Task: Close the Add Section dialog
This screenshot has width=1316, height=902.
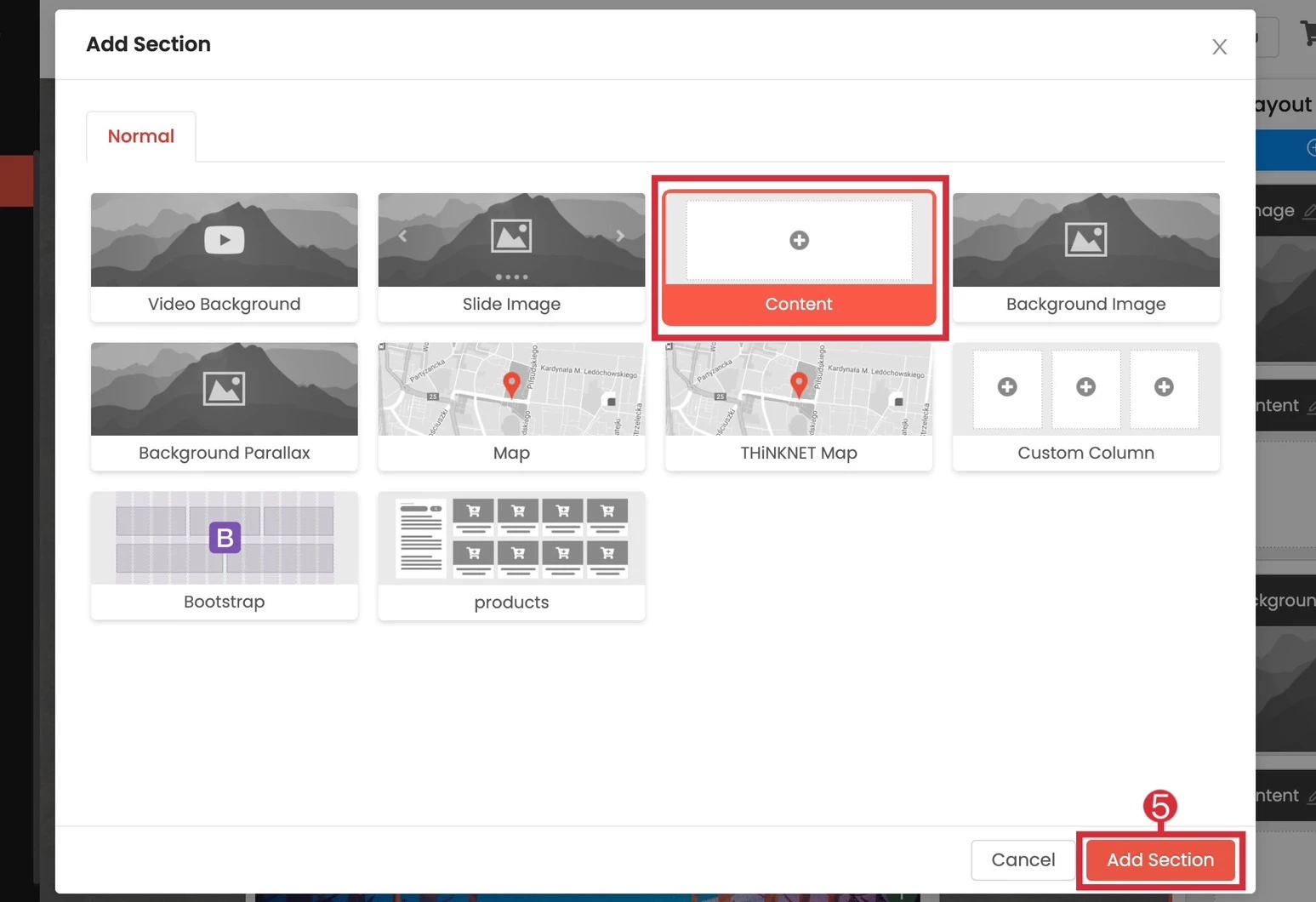Action: tap(1219, 47)
